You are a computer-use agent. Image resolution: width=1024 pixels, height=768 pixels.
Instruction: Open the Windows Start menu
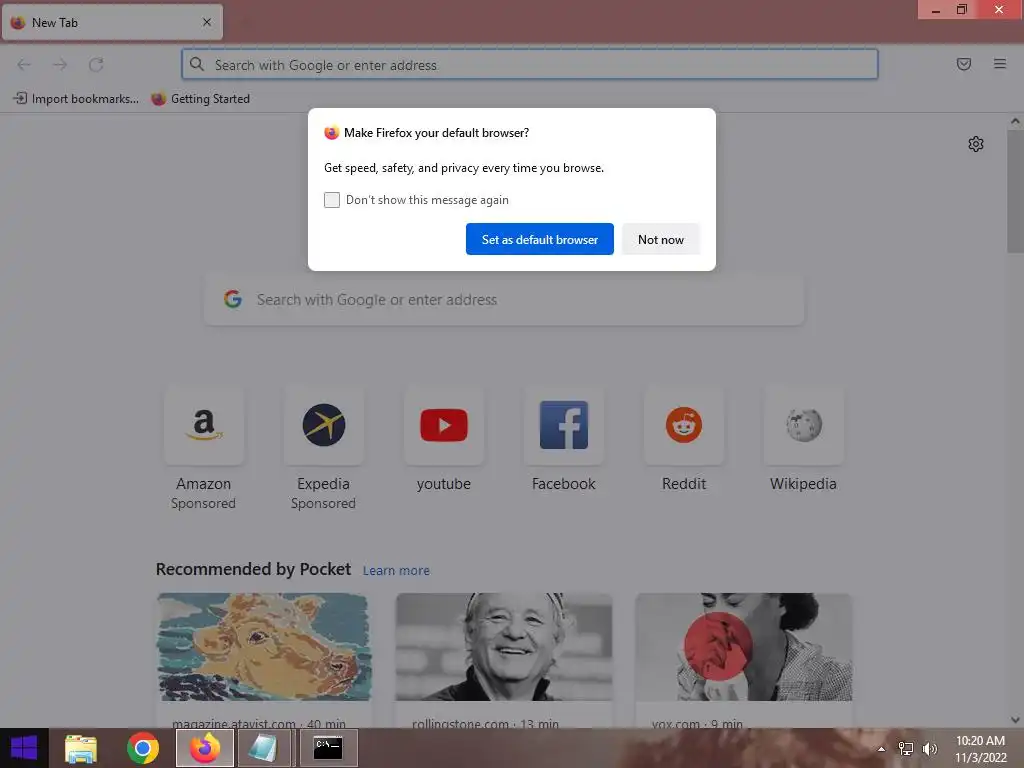coord(24,748)
